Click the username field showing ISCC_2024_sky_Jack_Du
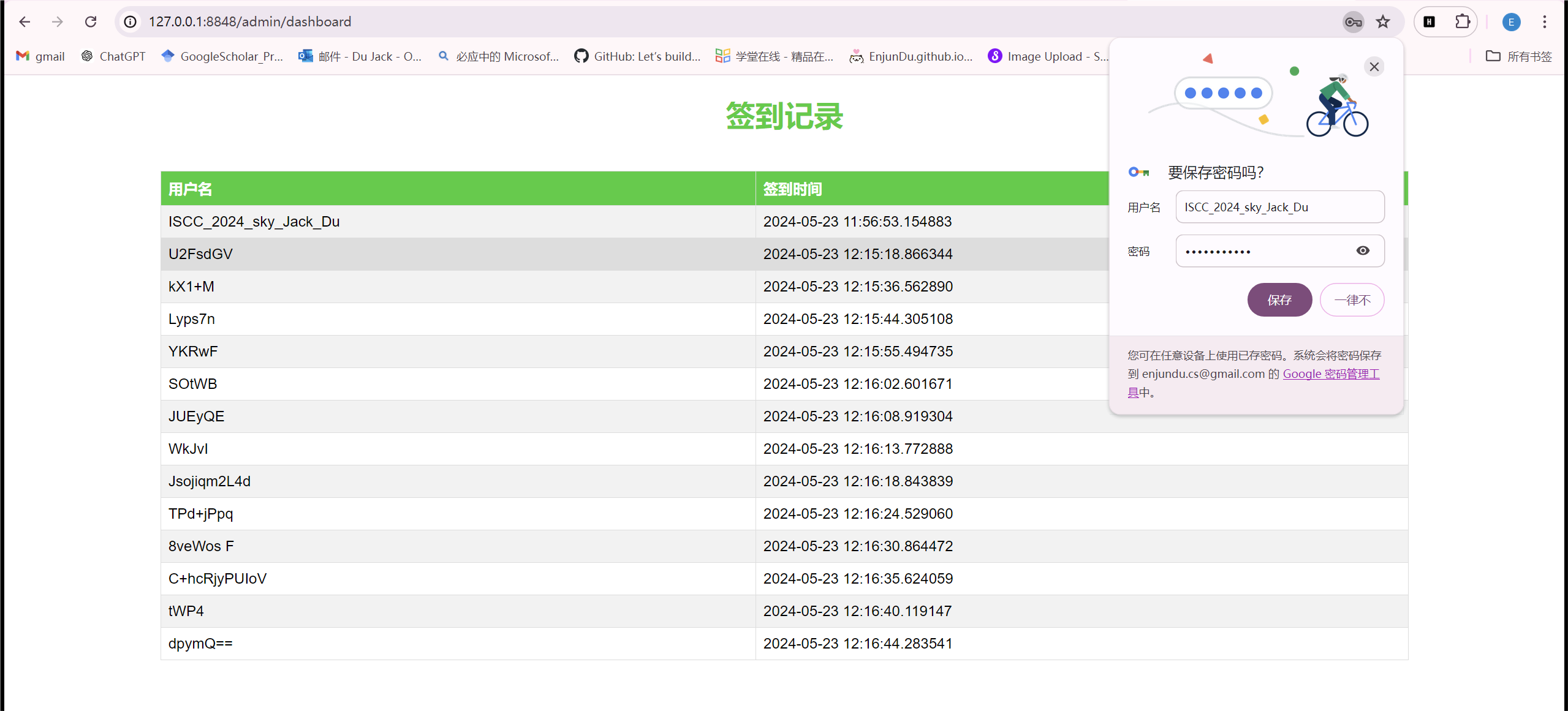Screen dimensions: 1568x711 [1279, 206]
